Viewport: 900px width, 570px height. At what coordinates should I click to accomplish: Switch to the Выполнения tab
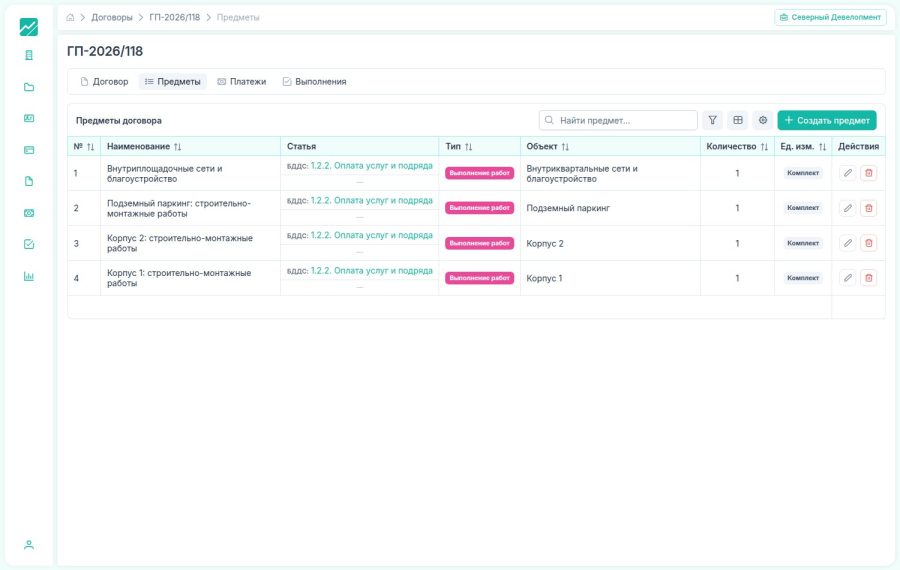click(315, 82)
